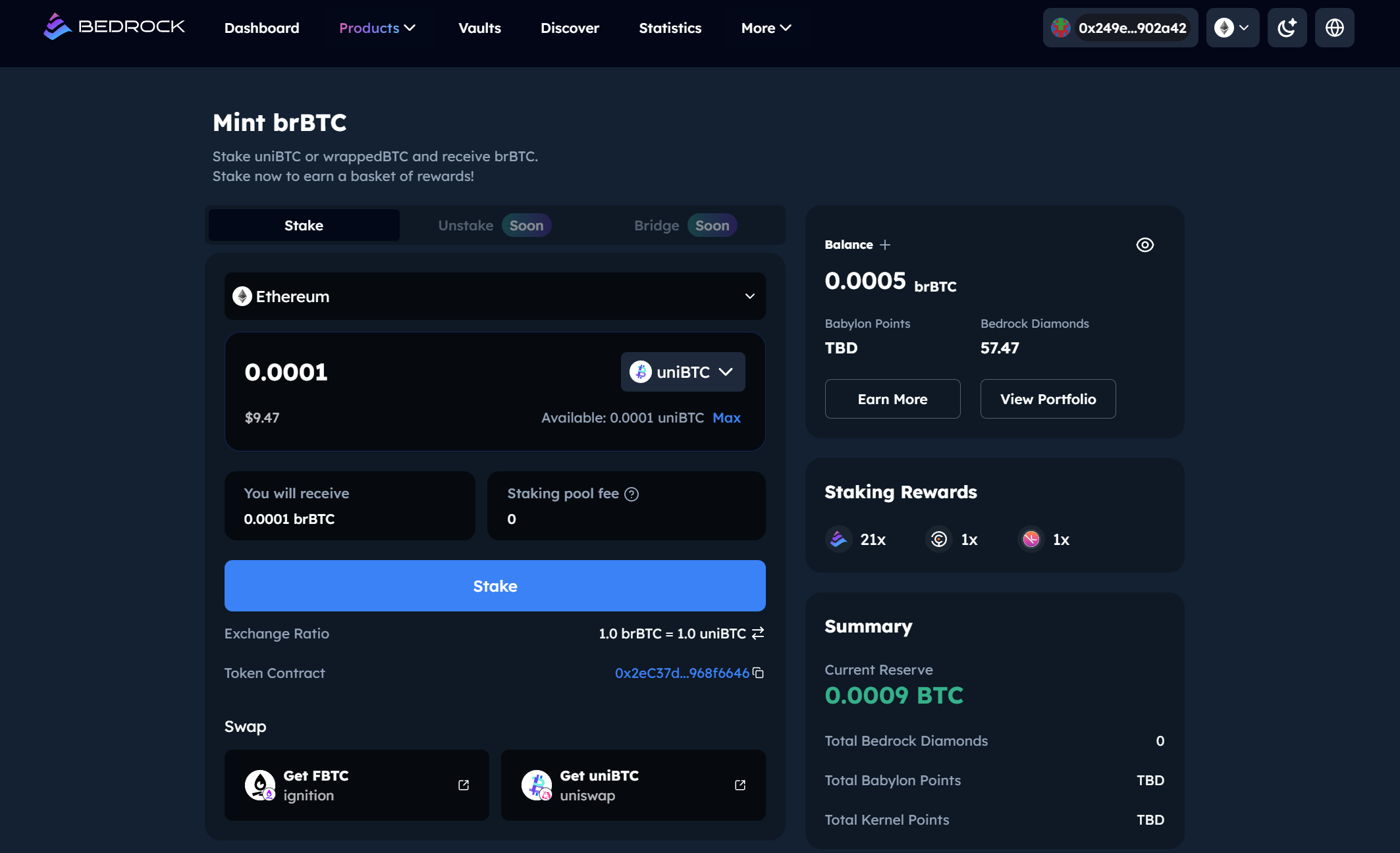Open Get uniBTC uniswap link icon

click(740, 785)
